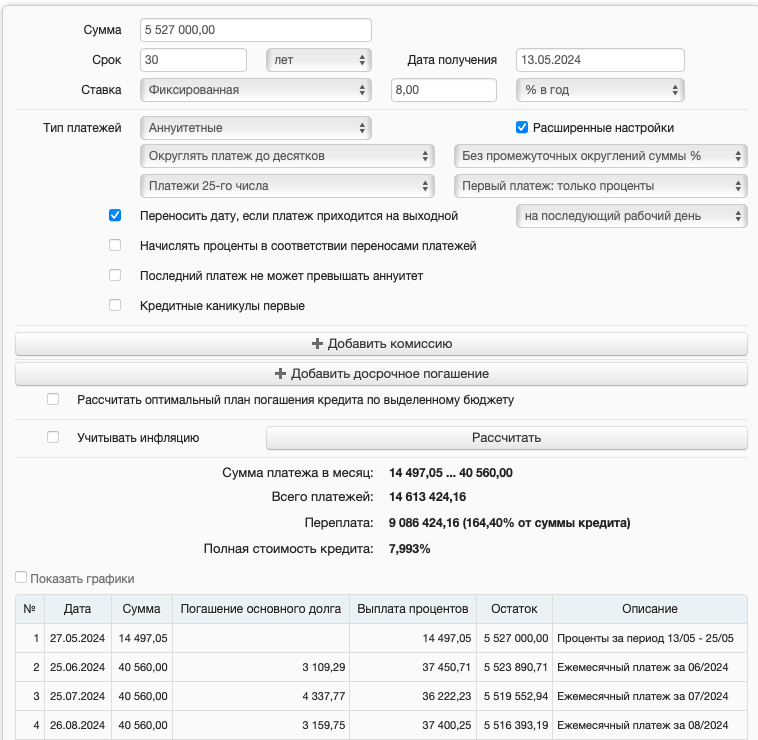Viewport: 758px width, 740px height.
Task: Click balance value 5 516 393,19
Action: [x=516, y=725]
